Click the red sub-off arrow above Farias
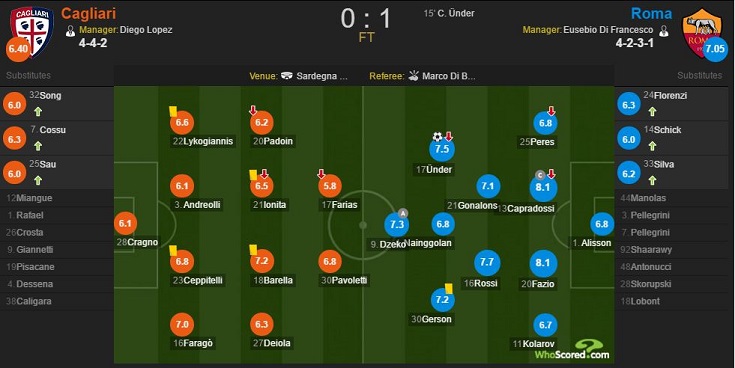The width and height of the screenshot is (735, 368). pyautogui.click(x=321, y=174)
